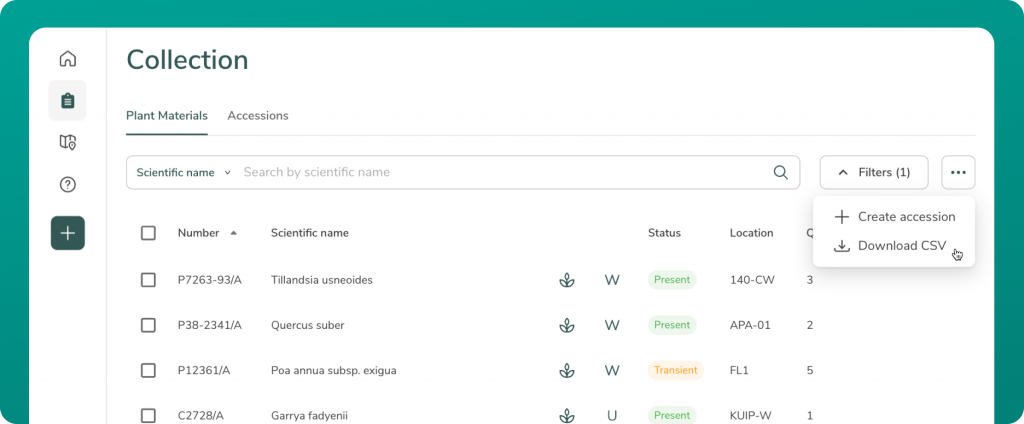Click the Present status badge for Quercus suber
This screenshot has height=424, width=1024.
coord(672,325)
